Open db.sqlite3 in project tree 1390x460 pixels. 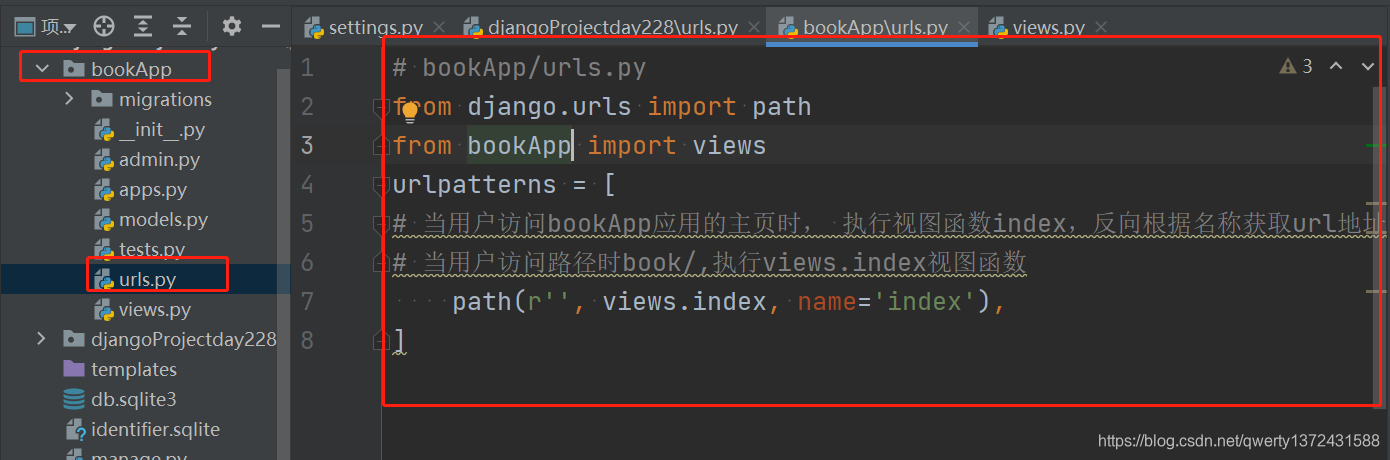pos(134,399)
